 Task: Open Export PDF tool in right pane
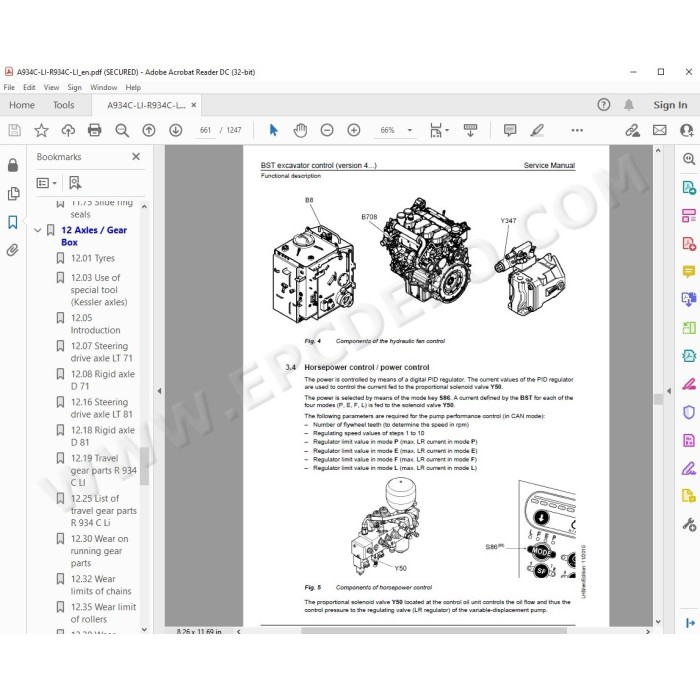688,188
